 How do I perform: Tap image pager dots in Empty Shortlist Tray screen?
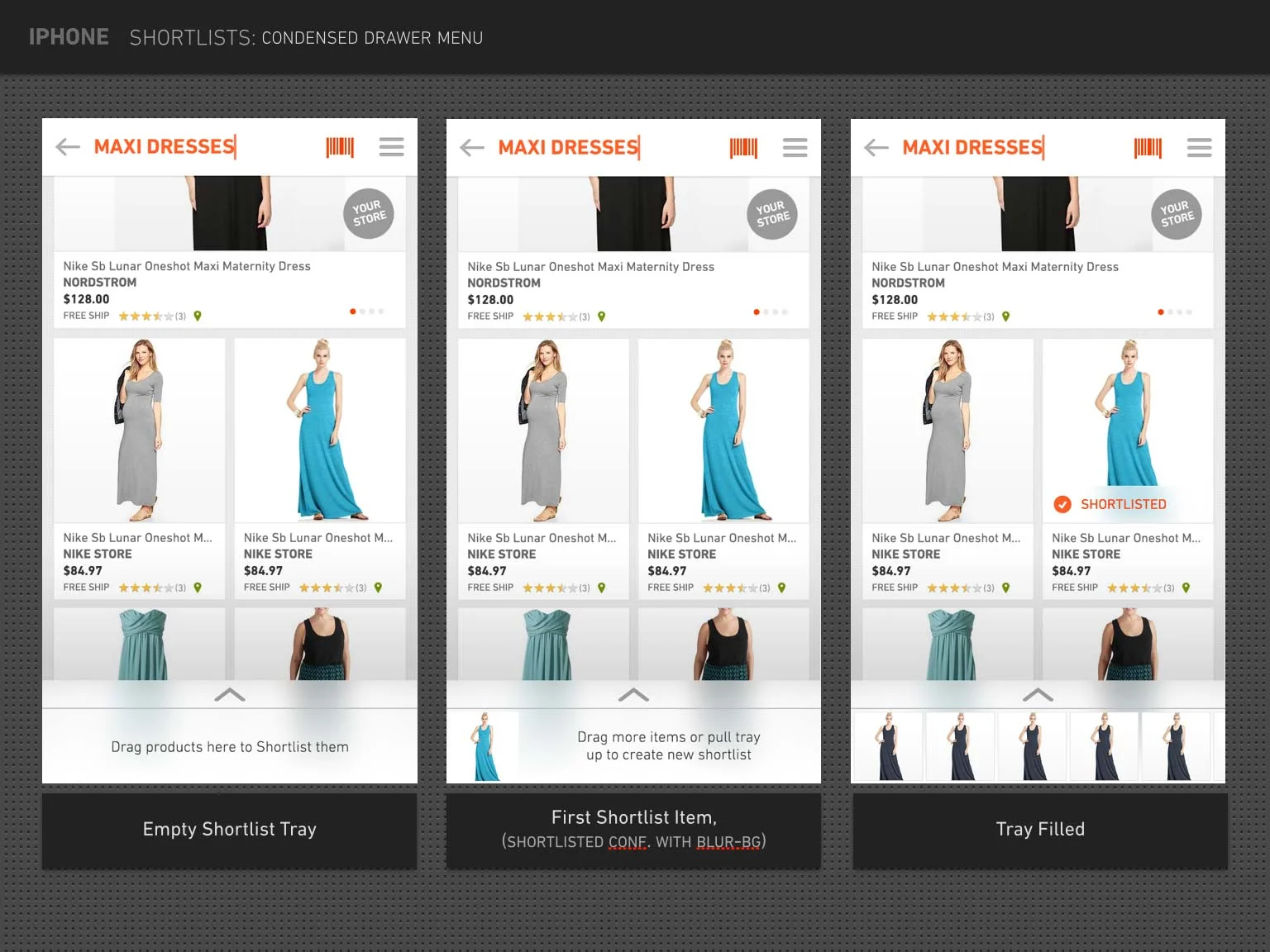pyautogui.click(x=367, y=312)
